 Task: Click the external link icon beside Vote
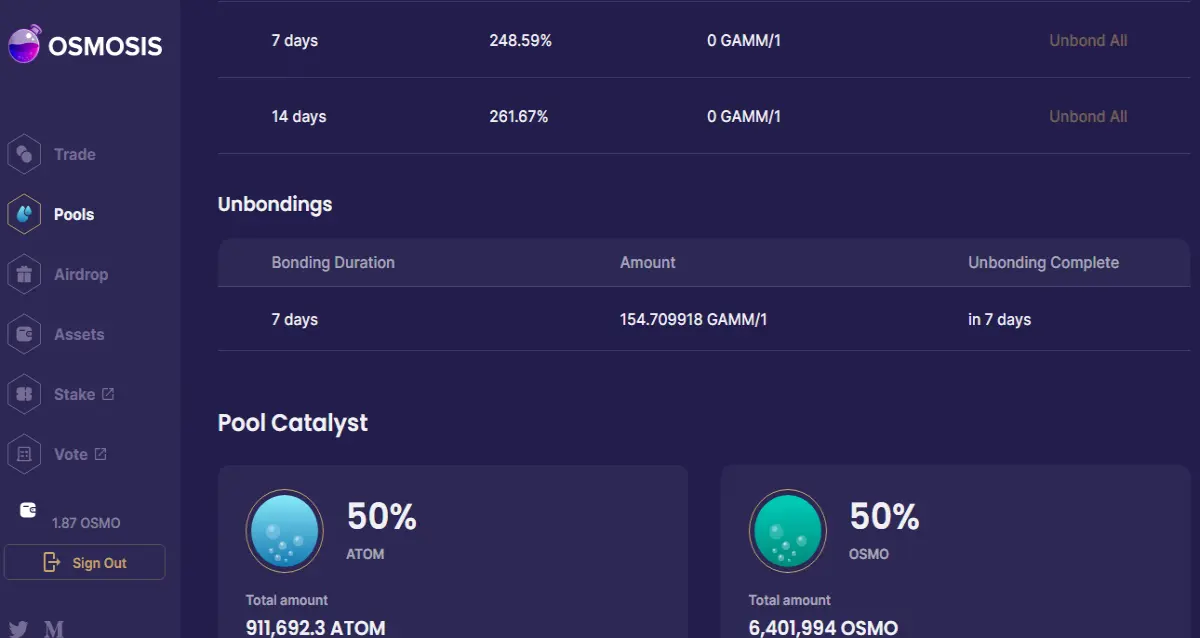(x=100, y=454)
